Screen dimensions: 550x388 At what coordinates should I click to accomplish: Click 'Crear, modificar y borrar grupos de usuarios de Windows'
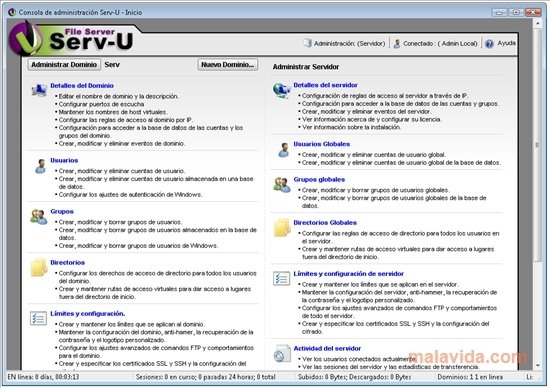point(138,246)
